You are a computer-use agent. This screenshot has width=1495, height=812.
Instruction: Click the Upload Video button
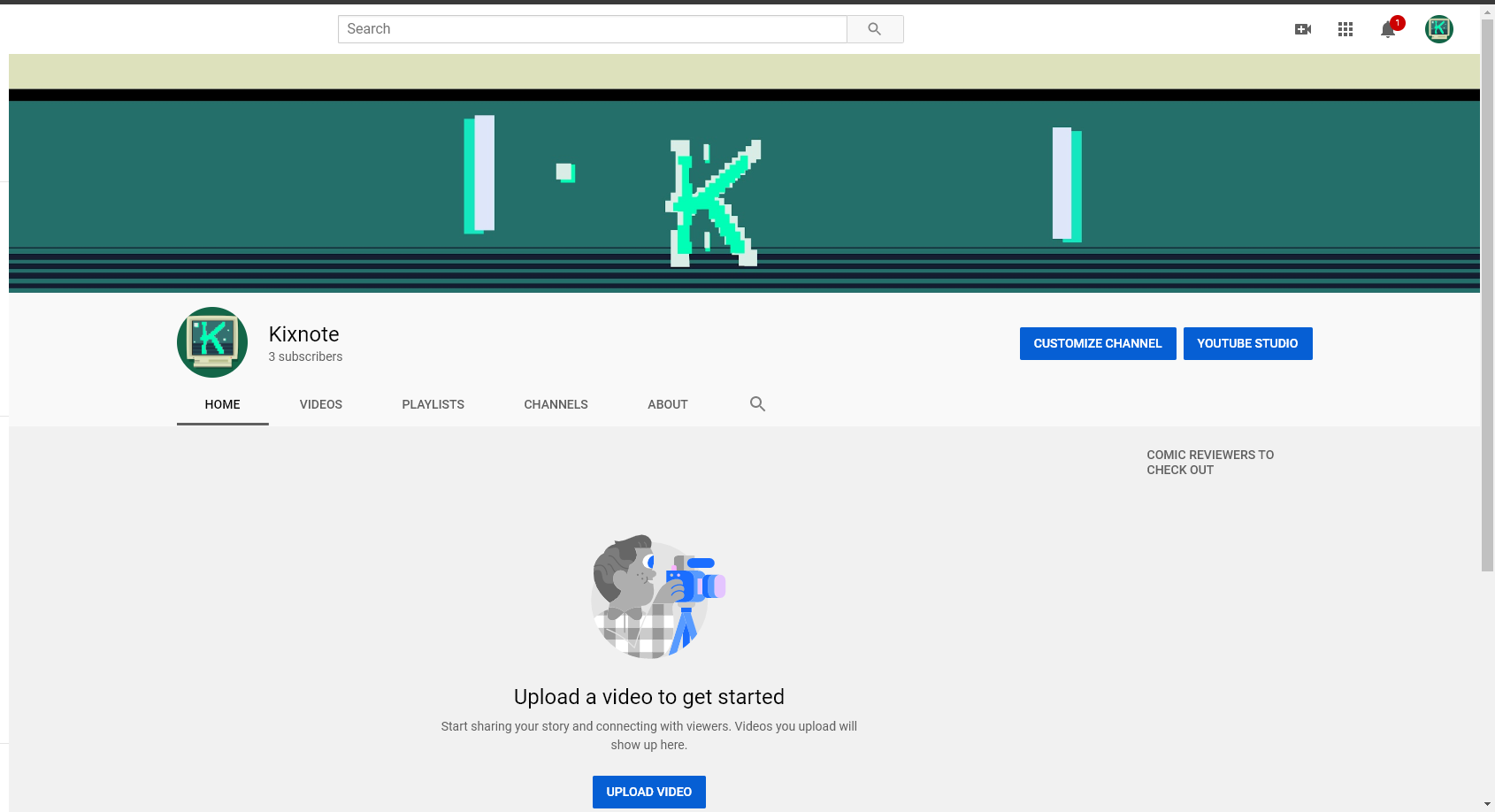point(649,792)
